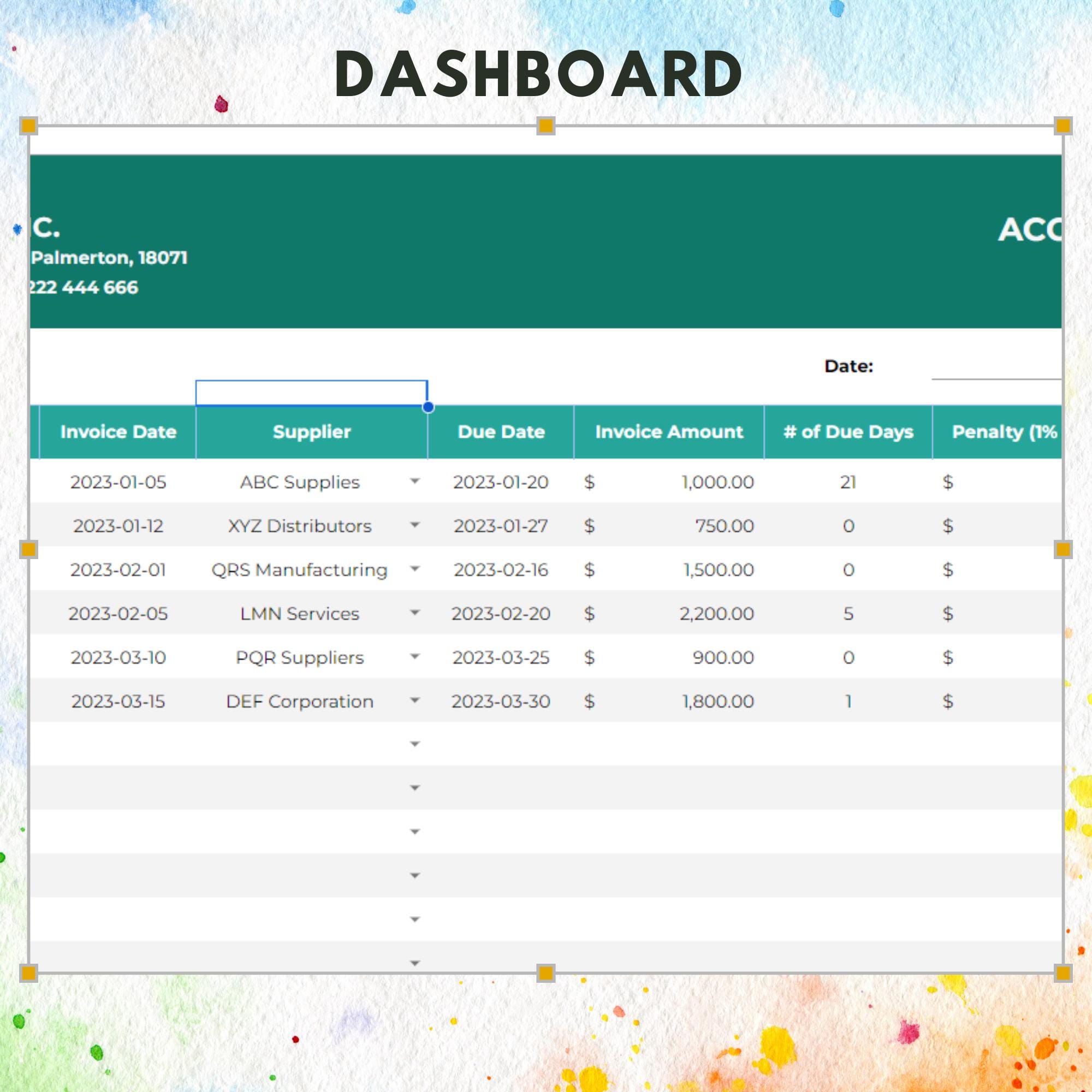Select invoice date cell 2023-01-05
1092x1092 pixels.
[118, 482]
